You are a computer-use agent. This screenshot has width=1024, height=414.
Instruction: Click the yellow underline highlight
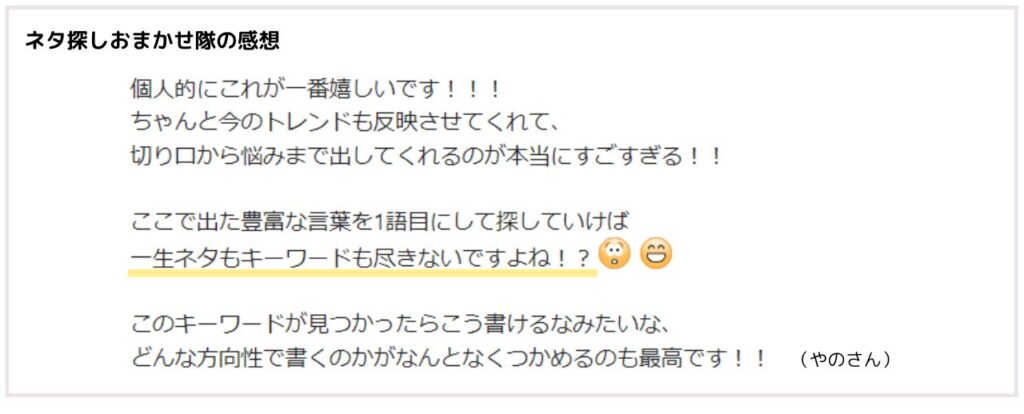click(363, 272)
